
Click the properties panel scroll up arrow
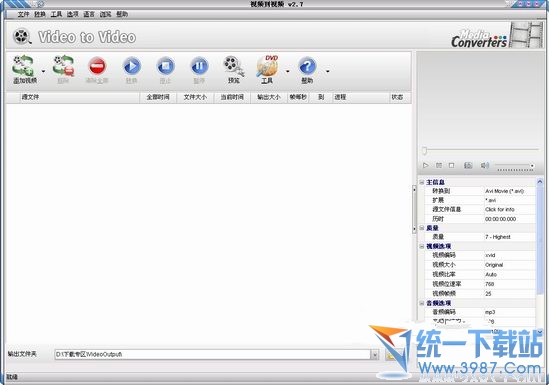tap(540, 182)
